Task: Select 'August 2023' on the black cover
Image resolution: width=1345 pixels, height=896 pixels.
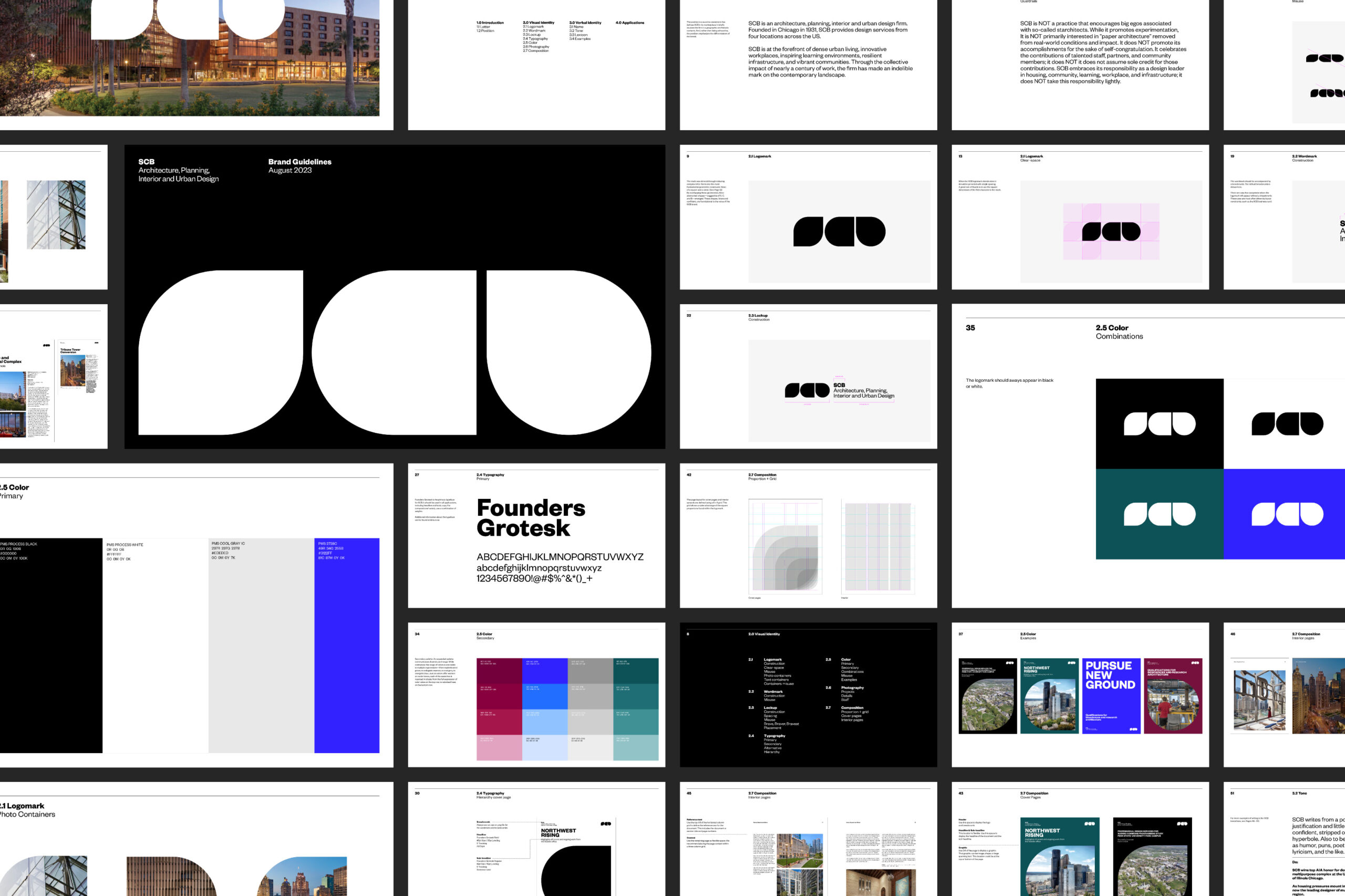Action: click(290, 170)
